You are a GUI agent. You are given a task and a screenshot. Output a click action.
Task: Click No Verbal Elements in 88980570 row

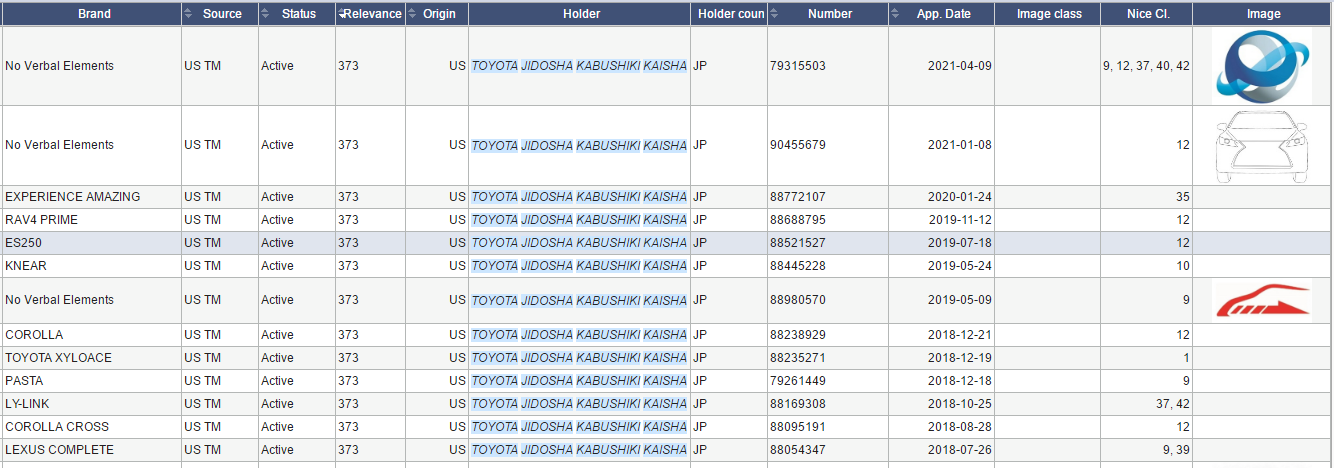pos(59,300)
